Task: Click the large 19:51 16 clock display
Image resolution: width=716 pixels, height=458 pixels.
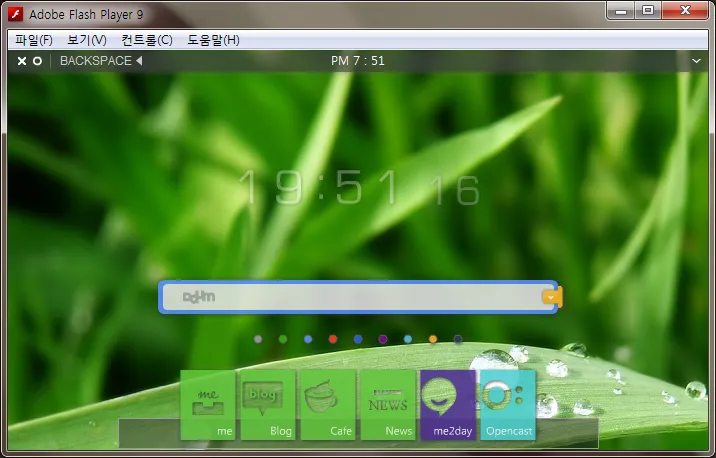Action: pos(359,187)
